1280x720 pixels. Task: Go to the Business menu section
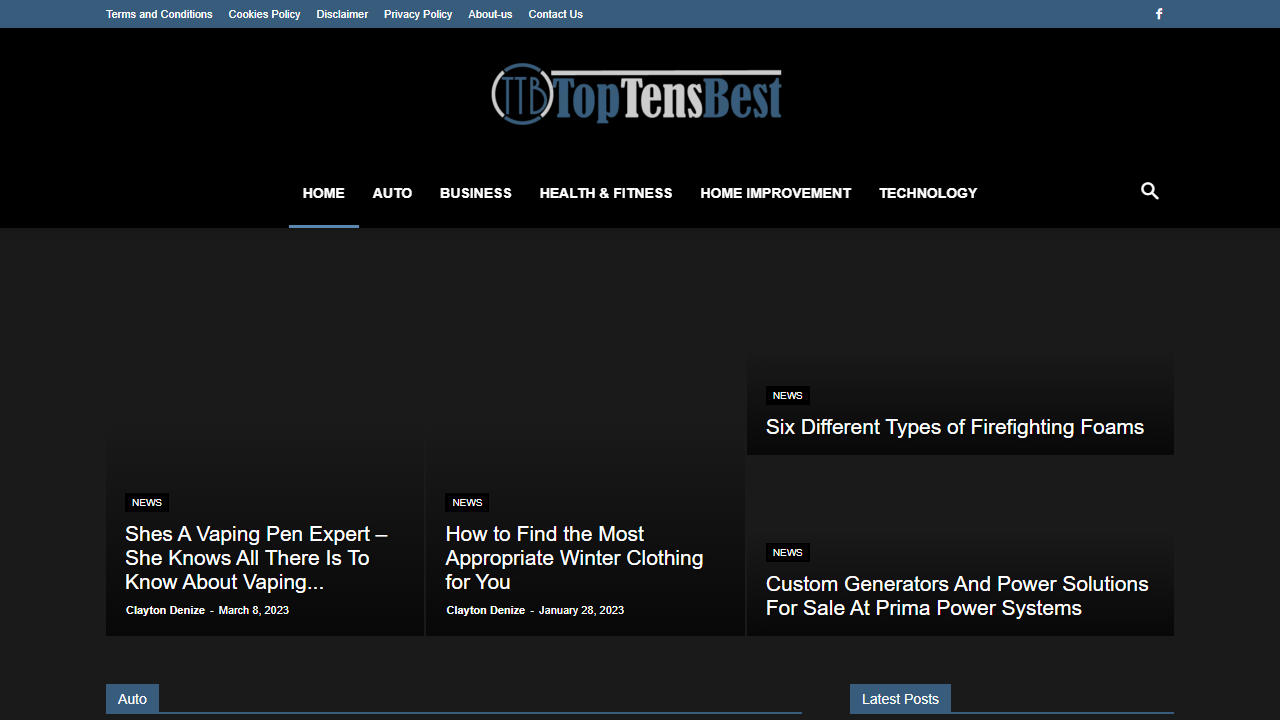[x=475, y=193]
